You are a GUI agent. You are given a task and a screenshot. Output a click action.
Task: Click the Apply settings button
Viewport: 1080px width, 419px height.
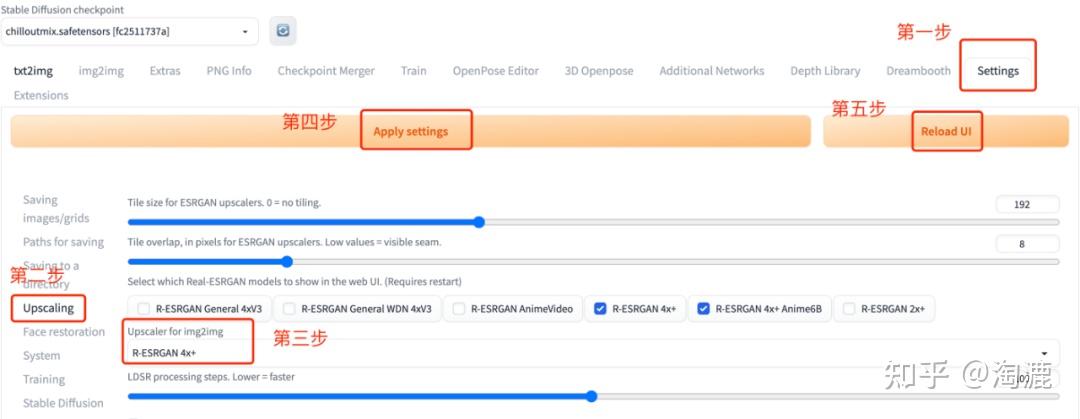(x=411, y=131)
